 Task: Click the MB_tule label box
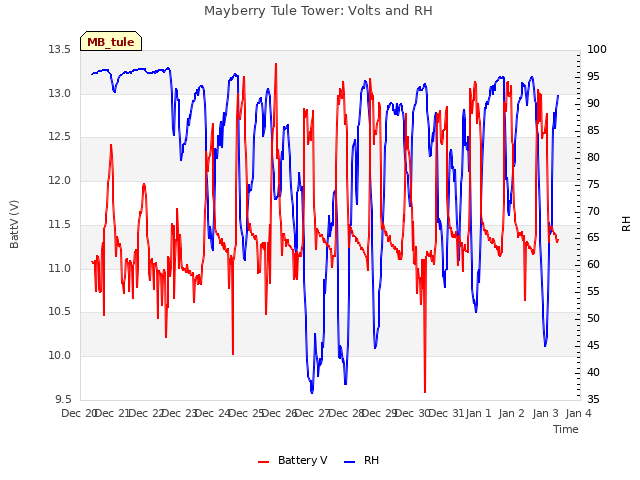[x=111, y=41]
